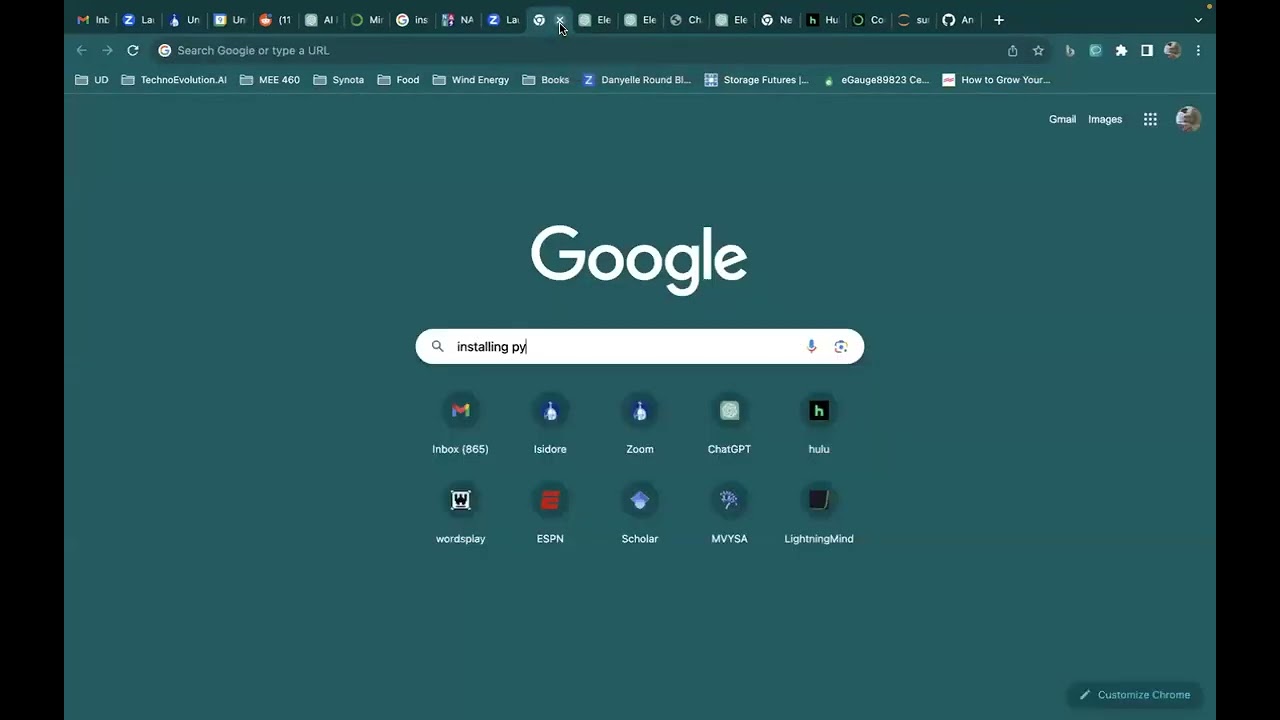Share this page via the address bar icon
The image size is (1280, 720).
(x=1013, y=50)
